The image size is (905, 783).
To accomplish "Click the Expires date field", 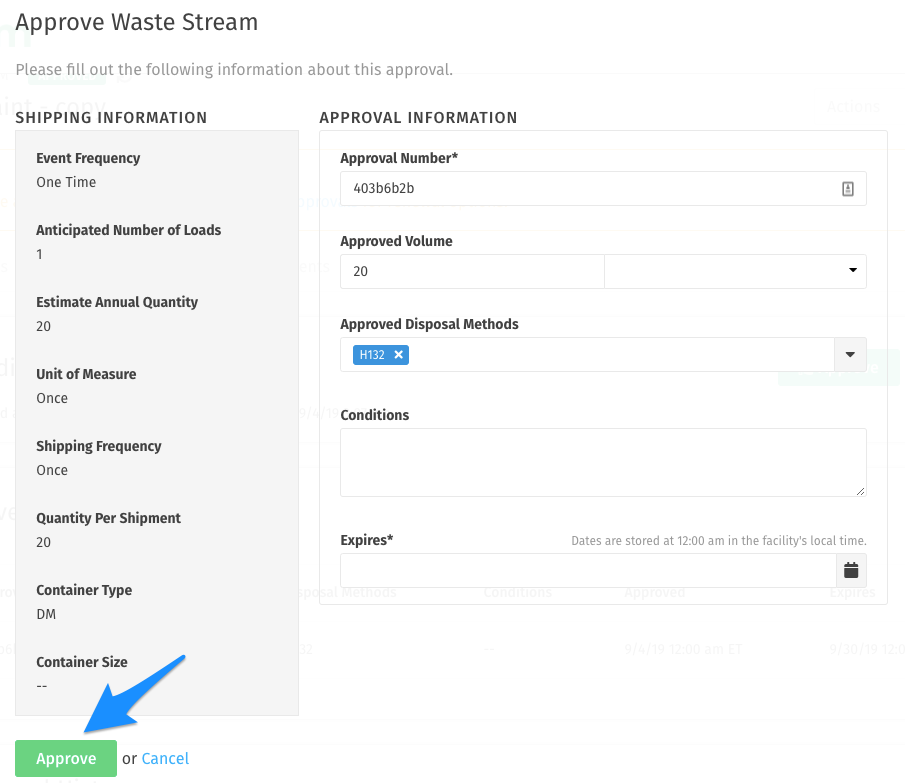I will (588, 571).
